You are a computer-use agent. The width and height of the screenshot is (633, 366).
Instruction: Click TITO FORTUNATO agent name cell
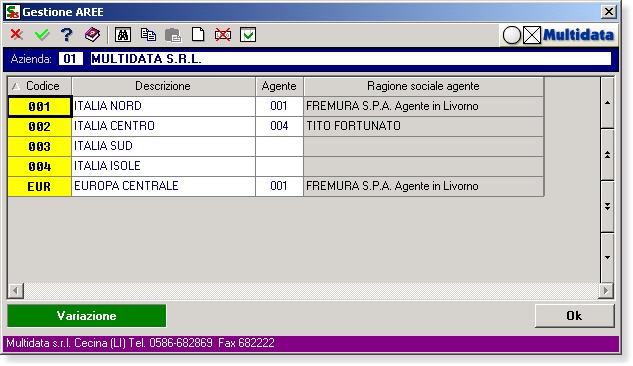pyautogui.click(x=423, y=126)
